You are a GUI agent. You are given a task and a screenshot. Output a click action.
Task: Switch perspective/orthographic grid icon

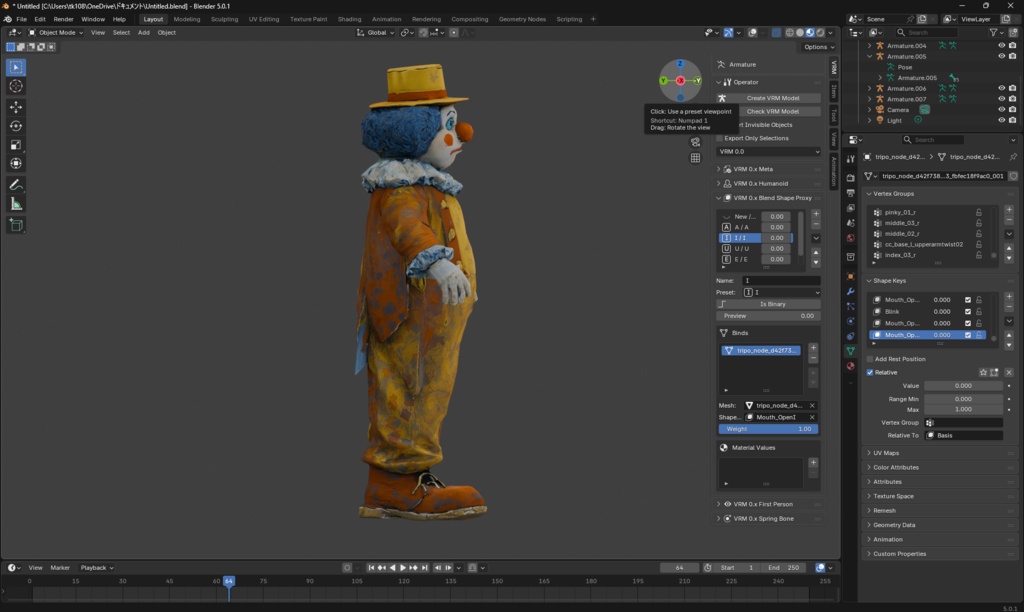(x=696, y=158)
